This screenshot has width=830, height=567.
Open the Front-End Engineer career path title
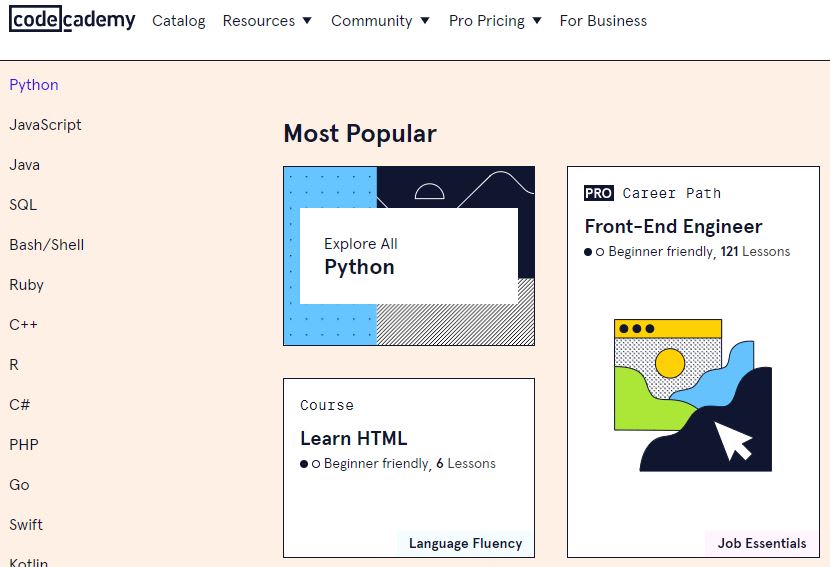673,227
